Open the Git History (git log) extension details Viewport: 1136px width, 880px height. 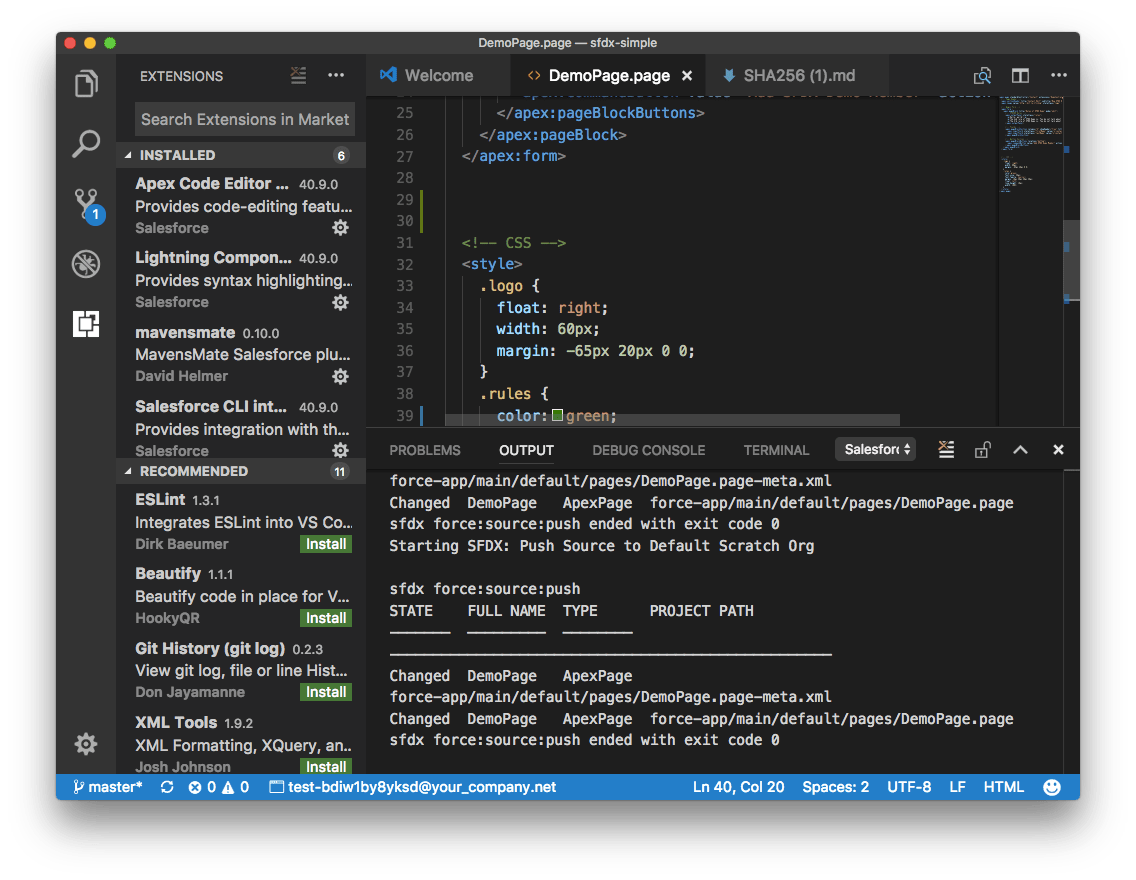[x=241, y=670]
